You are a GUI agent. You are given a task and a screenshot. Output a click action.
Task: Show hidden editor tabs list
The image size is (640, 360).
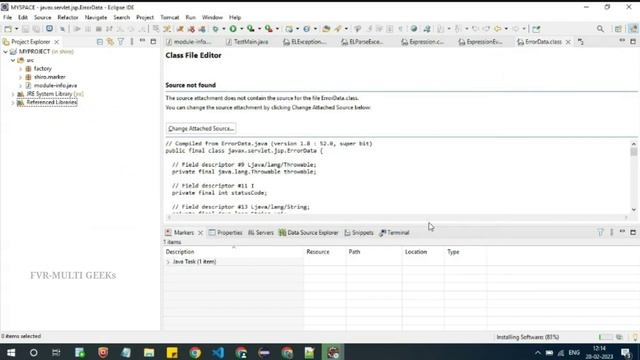coord(580,42)
